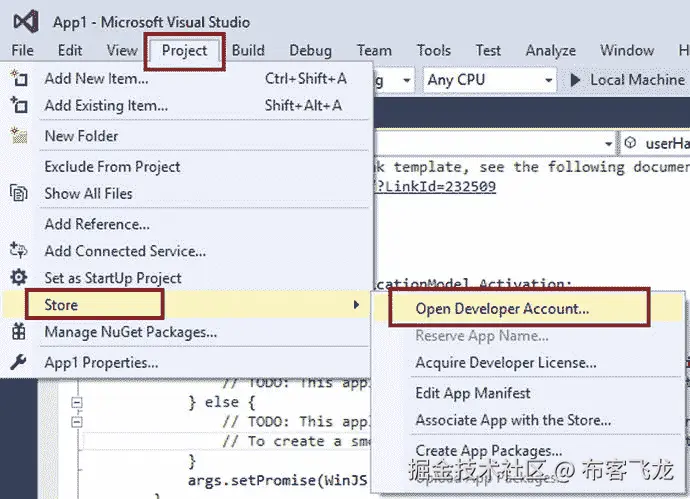
Task: Open the View menu
Action: [x=122, y=50]
